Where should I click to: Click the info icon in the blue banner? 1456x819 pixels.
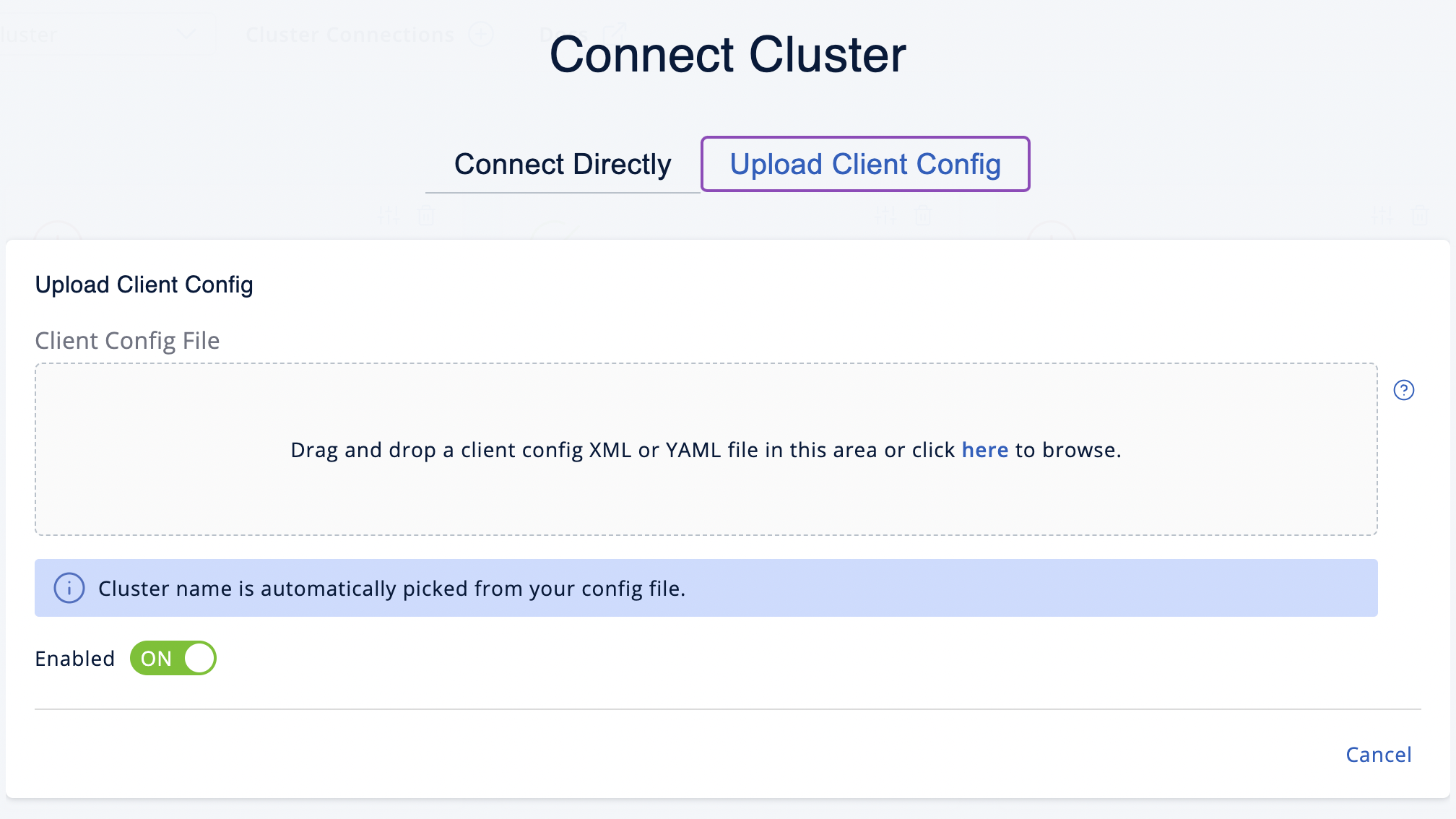click(x=68, y=588)
